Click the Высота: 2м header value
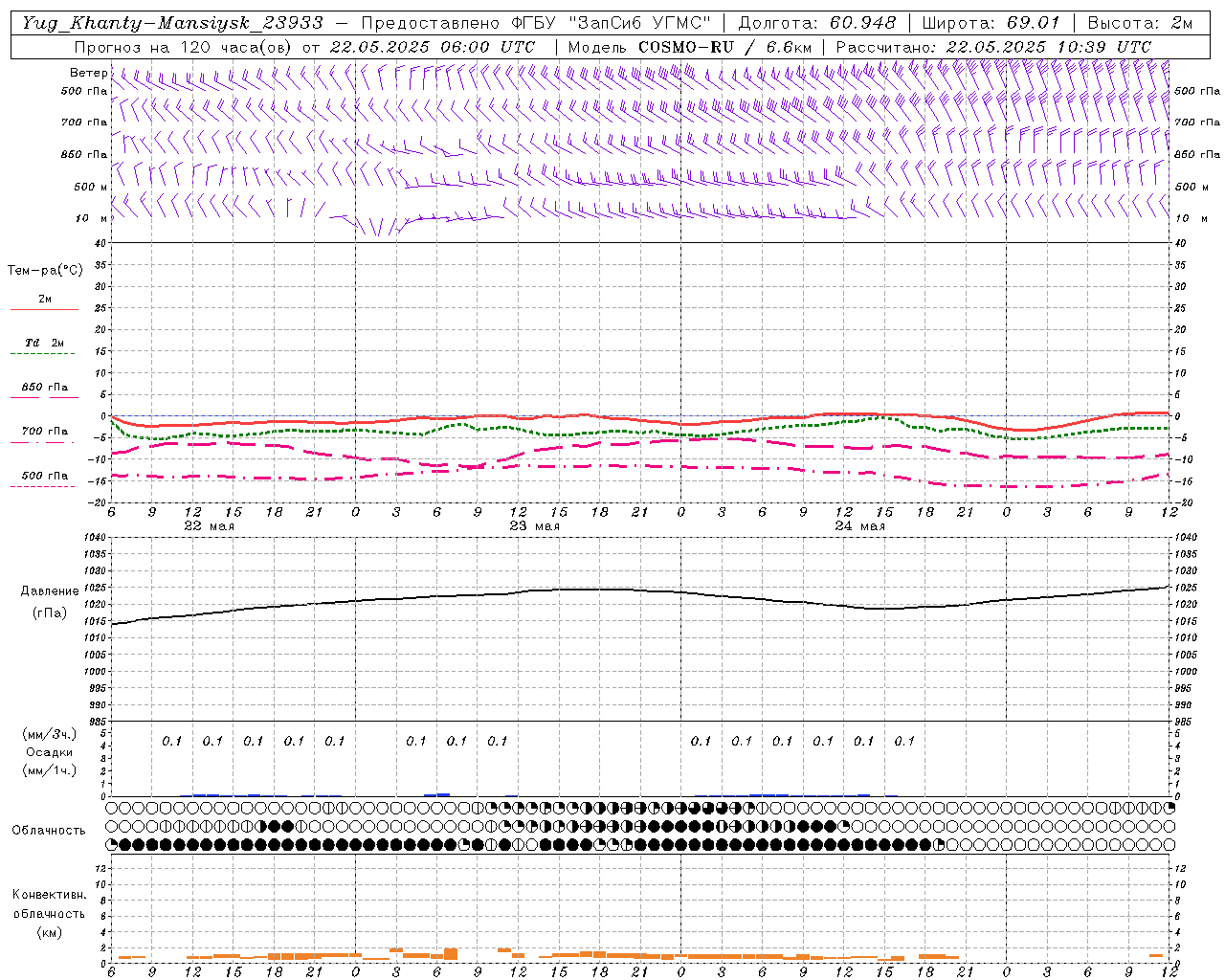The height and width of the screenshot is (980, 1225). click(1141, 23)
